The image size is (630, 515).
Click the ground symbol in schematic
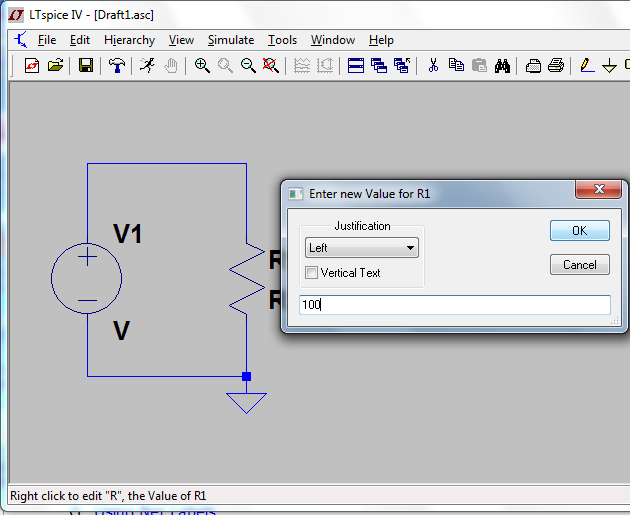[x=246, y=403]
